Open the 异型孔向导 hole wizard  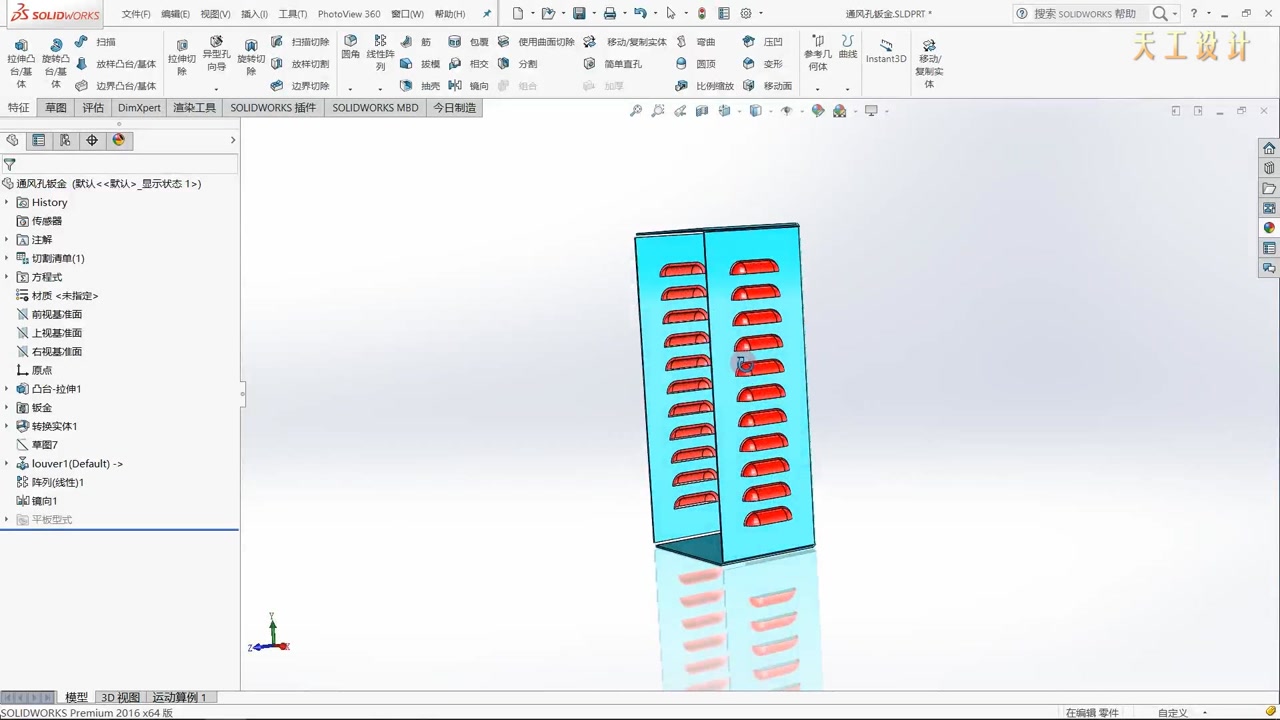click(x=216, y=54)
